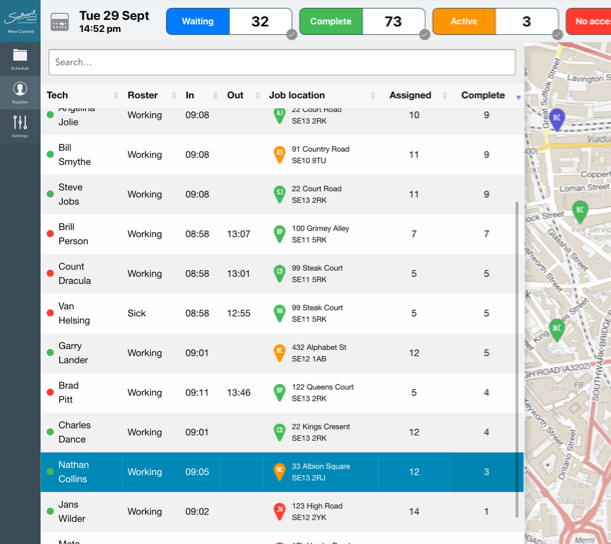The width and height of the screenshot is (611, 544).
Task: Click red location pin for 123 High Road
Action: tap(280, 511)
